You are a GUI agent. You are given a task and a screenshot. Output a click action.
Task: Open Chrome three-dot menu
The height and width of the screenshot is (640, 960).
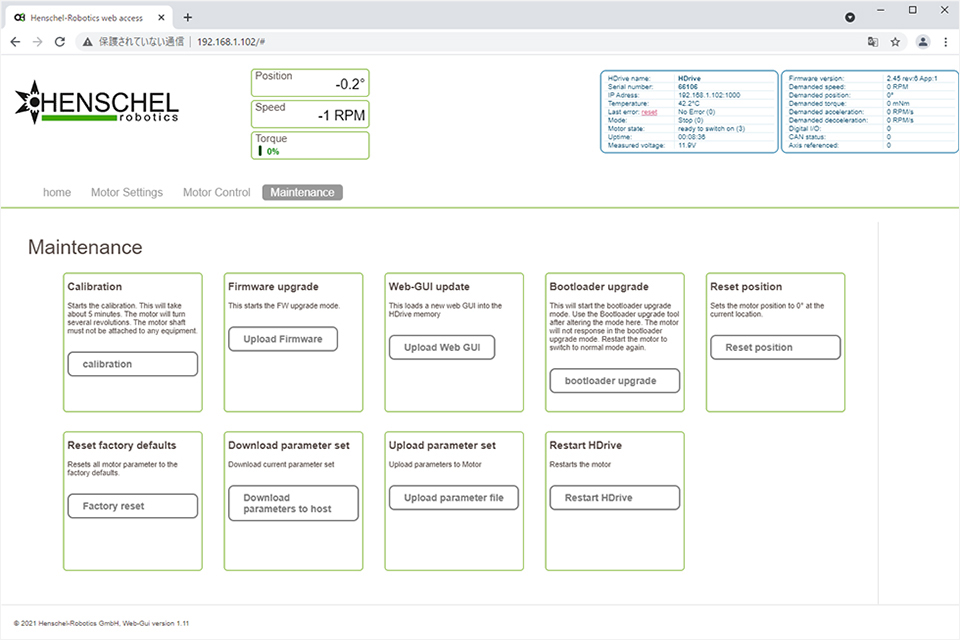(945, 42)
